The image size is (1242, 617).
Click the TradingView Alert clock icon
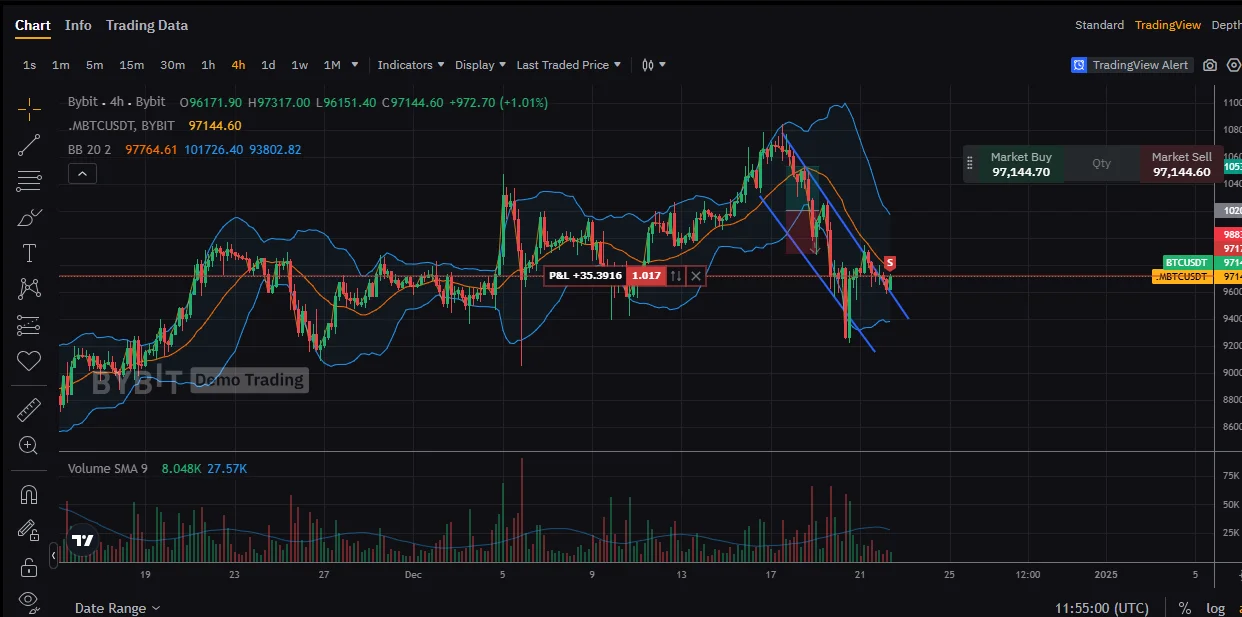pos(1079,65)
